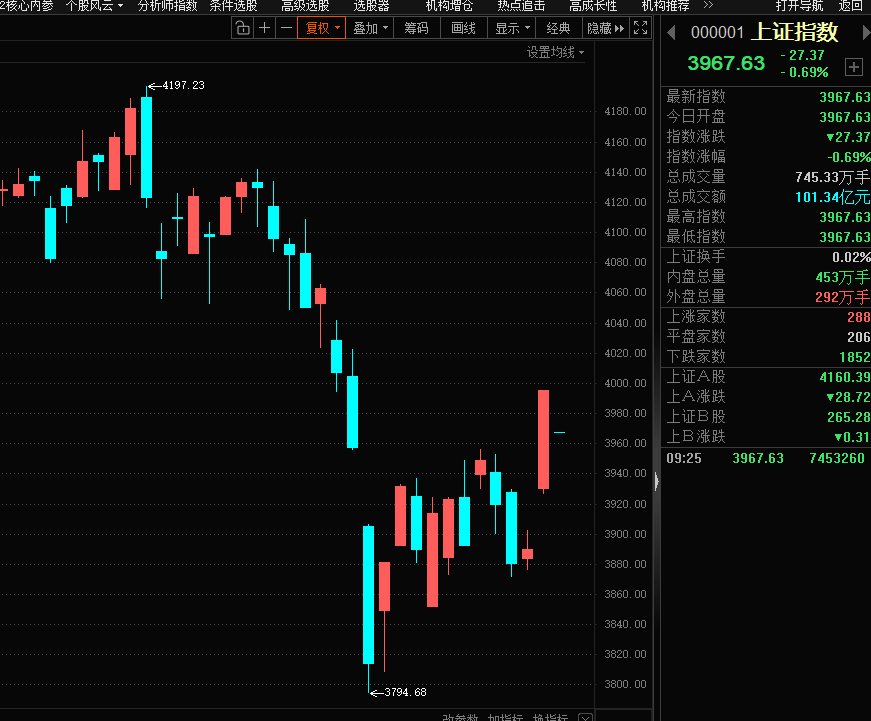Expand the 叠加 overlay dropdown
The width and height of the screenshot is (871, 721).
click(369, 28)
